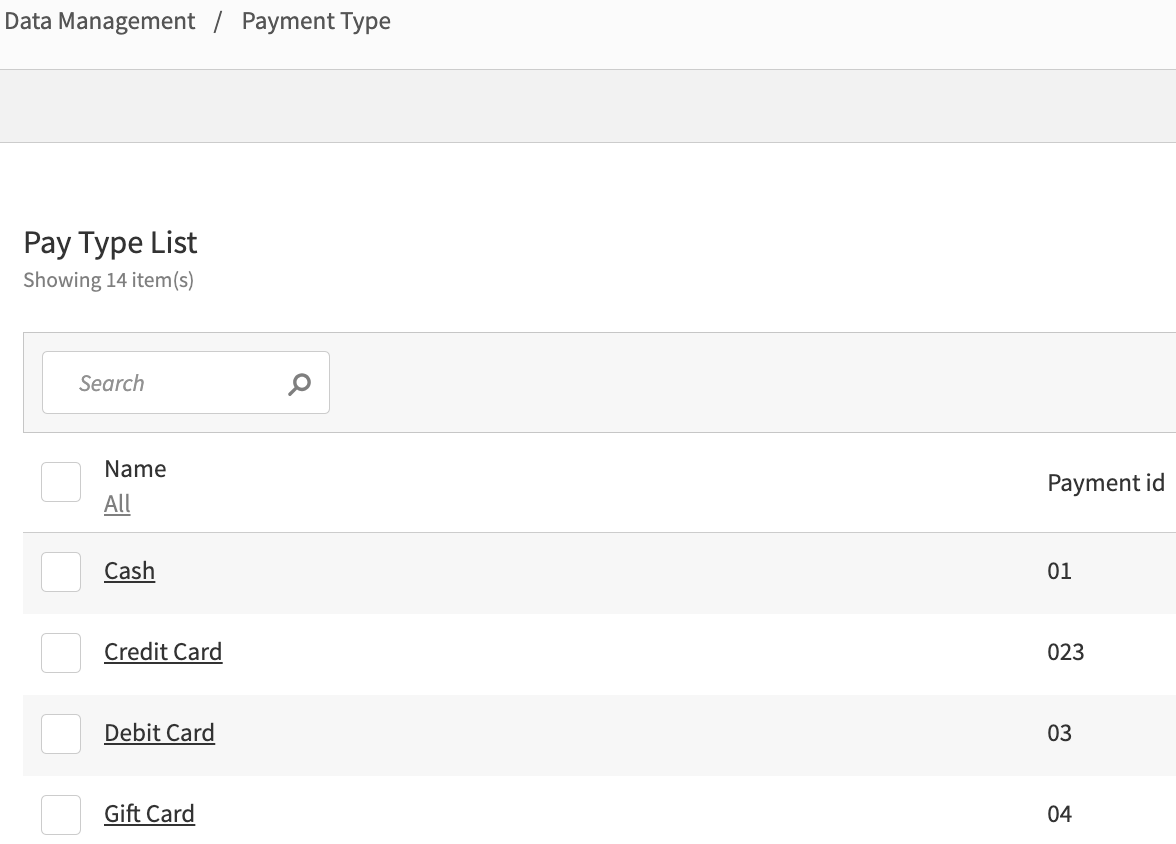
Task: Click the Payment Type breadcrumb item
Action: click(316, 20)
